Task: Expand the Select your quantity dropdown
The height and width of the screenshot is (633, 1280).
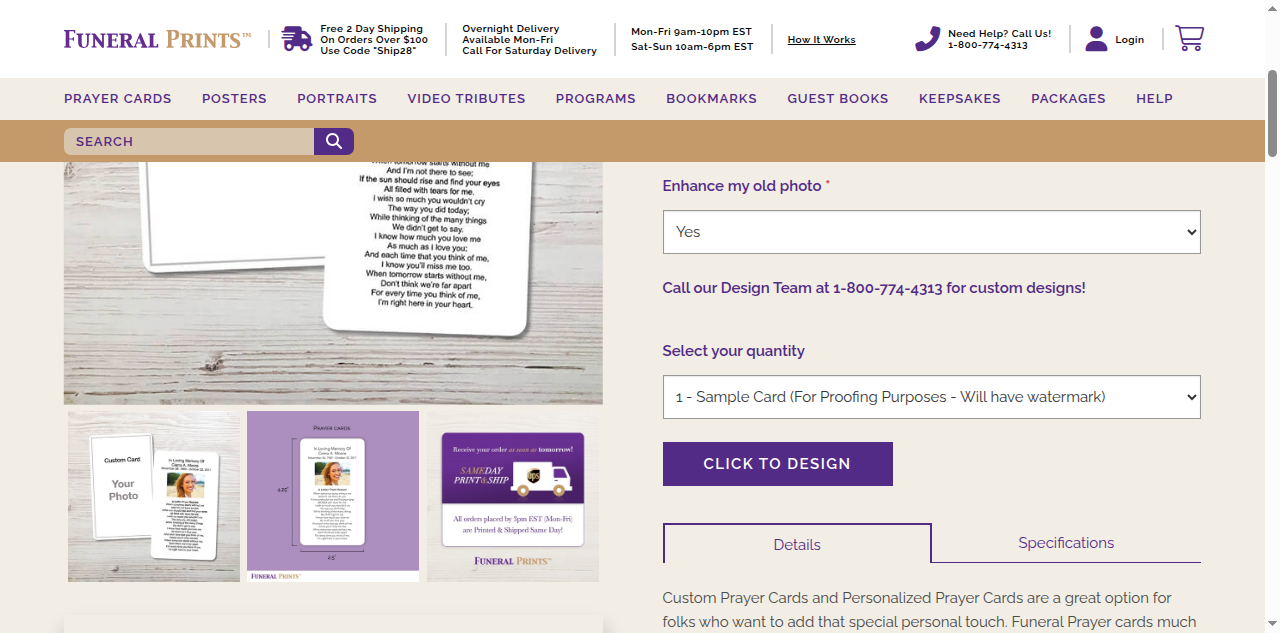Action: click(x=931, y=397)
